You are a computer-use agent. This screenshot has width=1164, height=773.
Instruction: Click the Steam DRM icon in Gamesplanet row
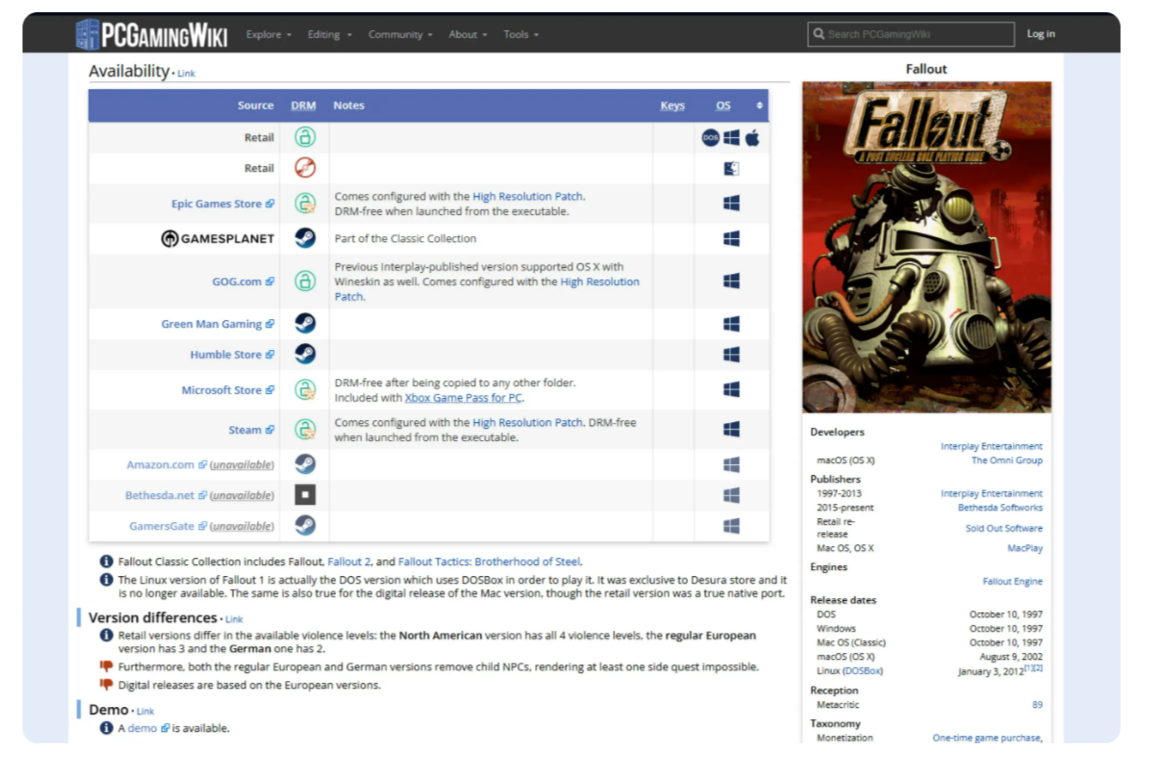(305, 238)
